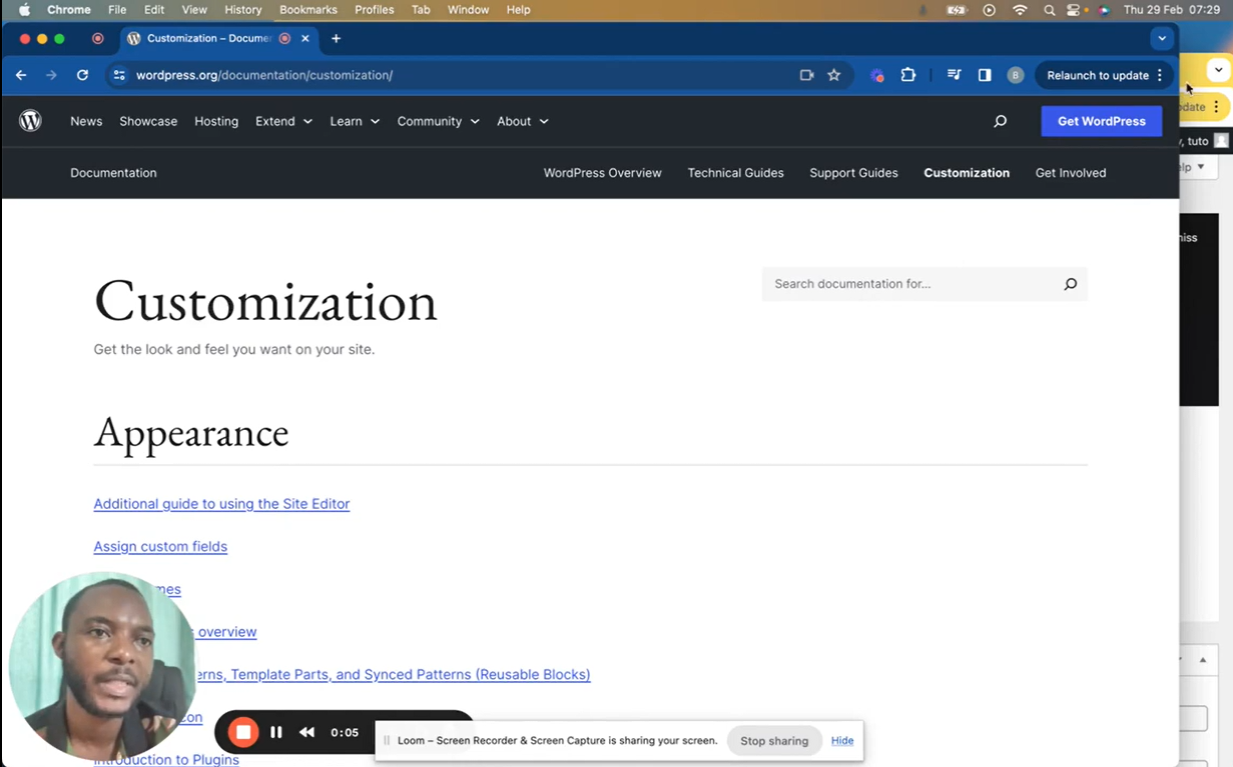Click the Loom rewind icon
This screenshot has height=767, width=1233.
pos(307,732)
